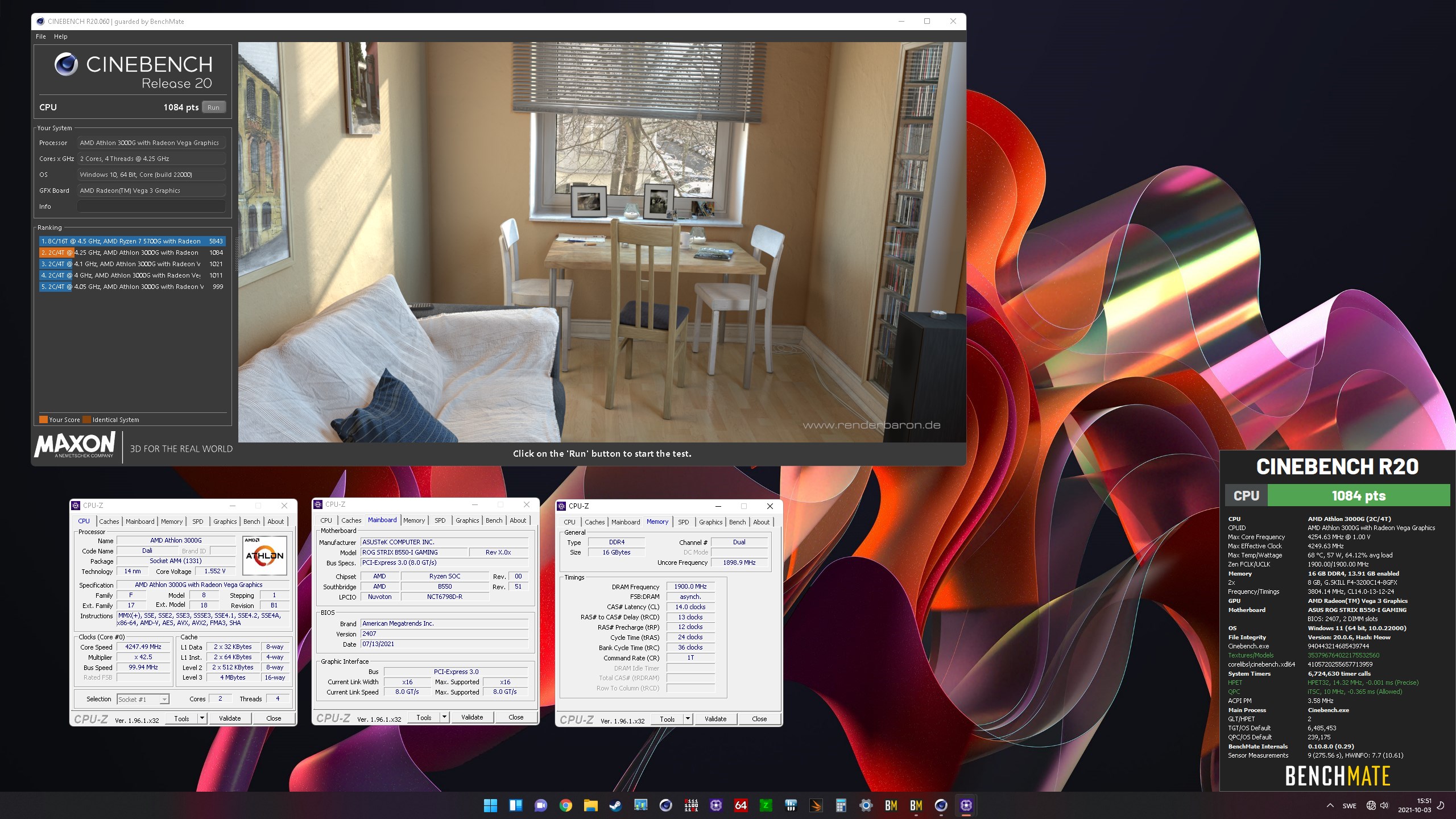Switch to Caches tab in the processor CPU-Z window

pyautogui.click(x=109, y=522)
